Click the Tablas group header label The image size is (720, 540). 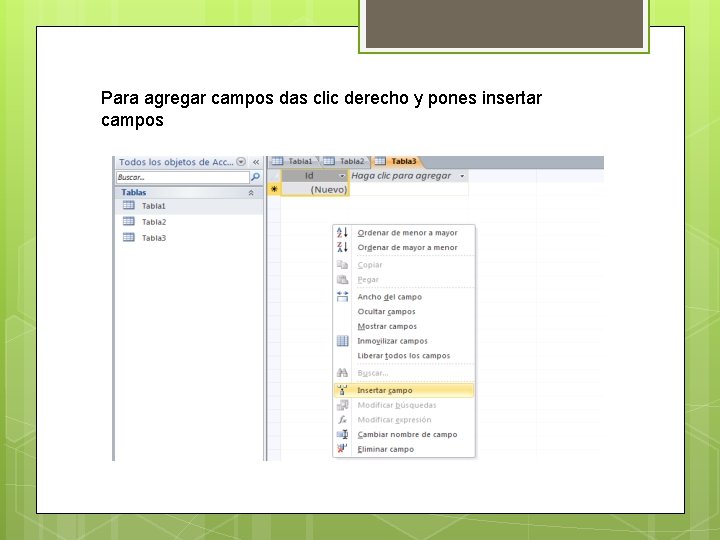(x=134, y=192)
